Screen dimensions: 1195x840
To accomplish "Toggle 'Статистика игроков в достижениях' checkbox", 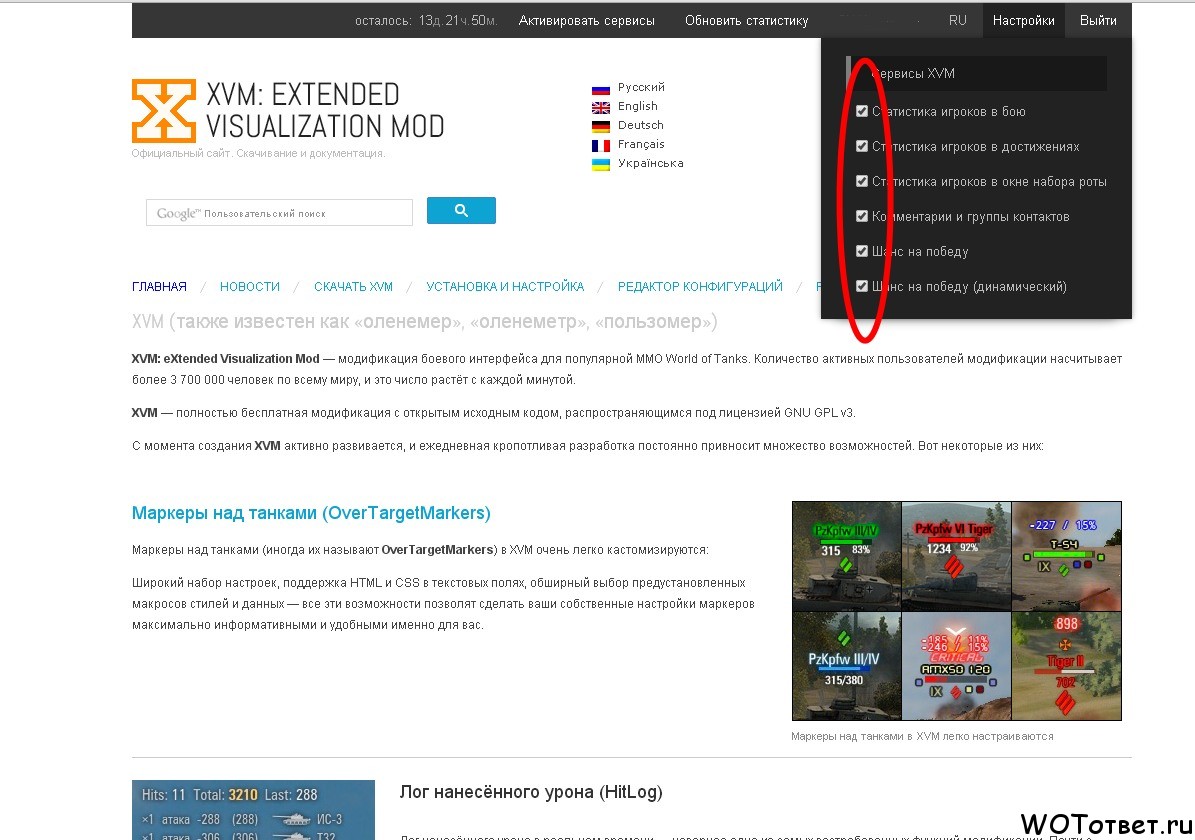I will pos(862,146).
